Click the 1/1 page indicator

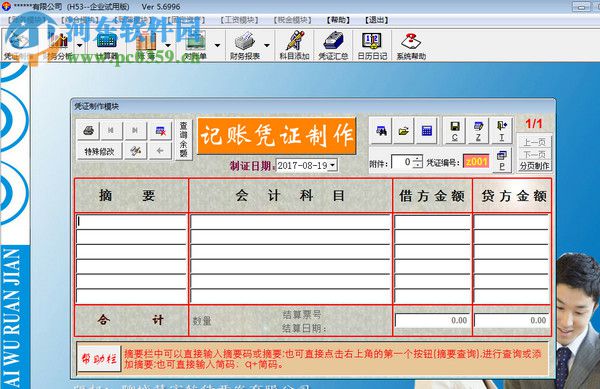coord(533,124)
